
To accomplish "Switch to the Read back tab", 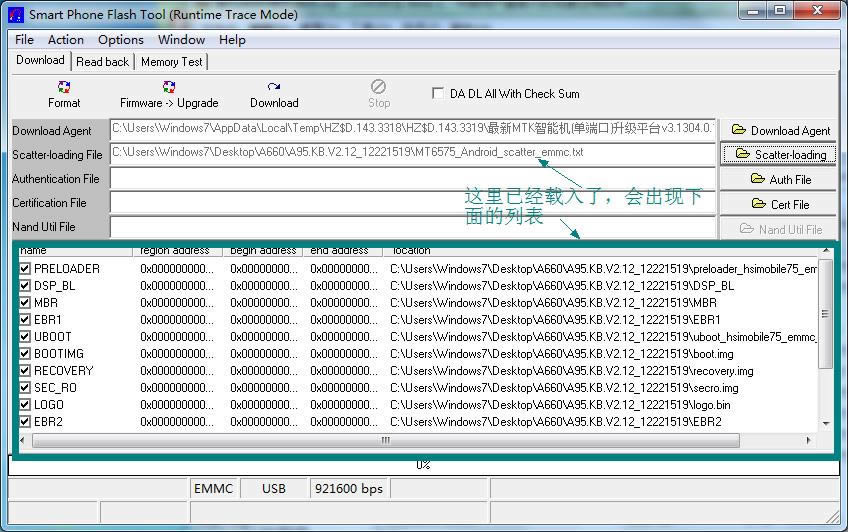I will pyautogui.click(x=102, y=62).
